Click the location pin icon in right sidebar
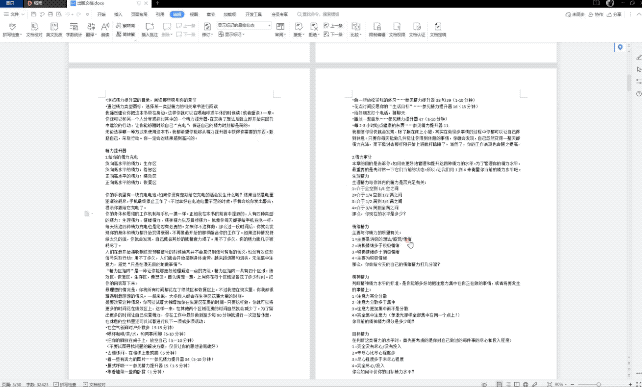Screen dimensions: 642x387 click(620, 48)
